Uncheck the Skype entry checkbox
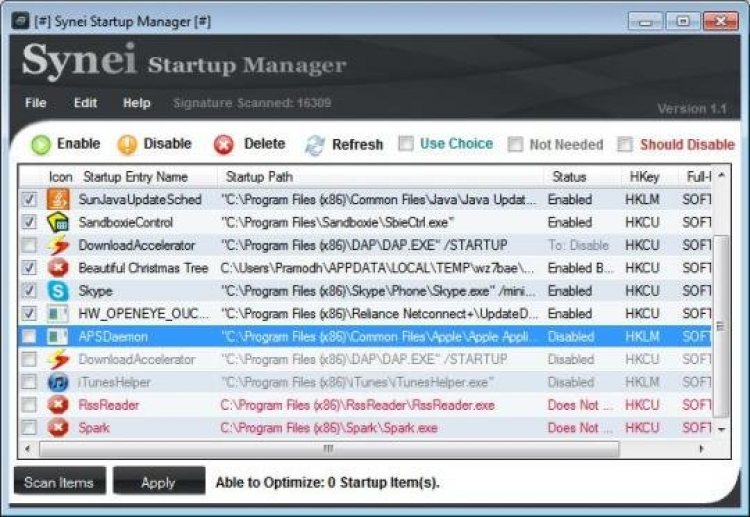This screenshot has width=750, height=517. (29, 291)
